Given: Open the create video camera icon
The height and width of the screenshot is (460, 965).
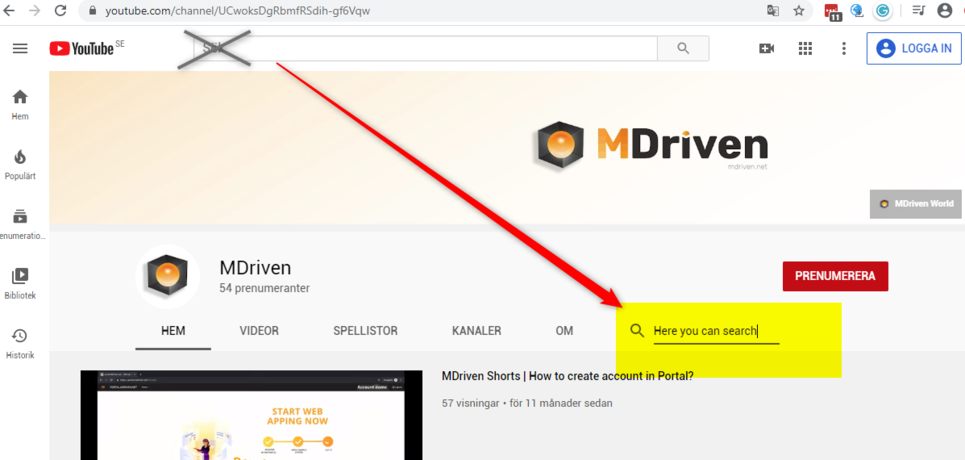Looking at the screenshot, I should coord(766,49).
